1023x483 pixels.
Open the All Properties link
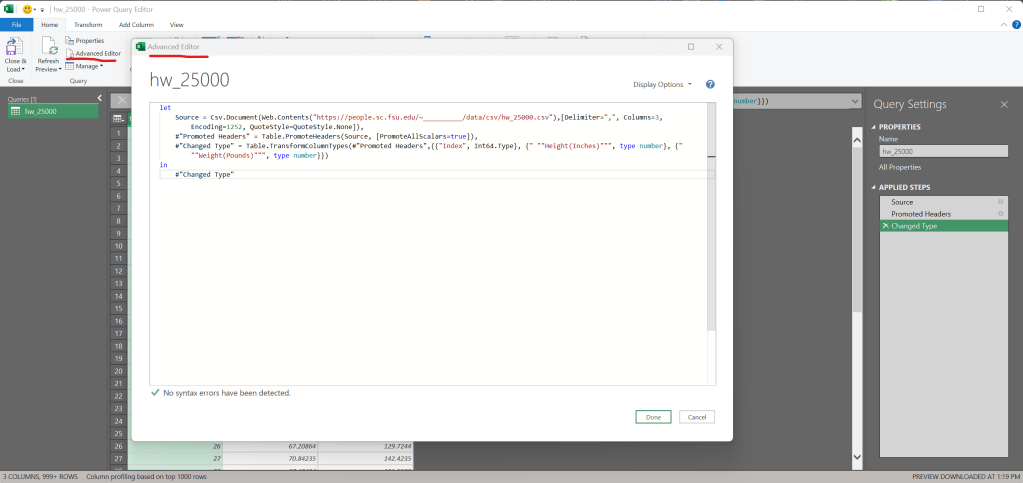click(x=901, y=167)
